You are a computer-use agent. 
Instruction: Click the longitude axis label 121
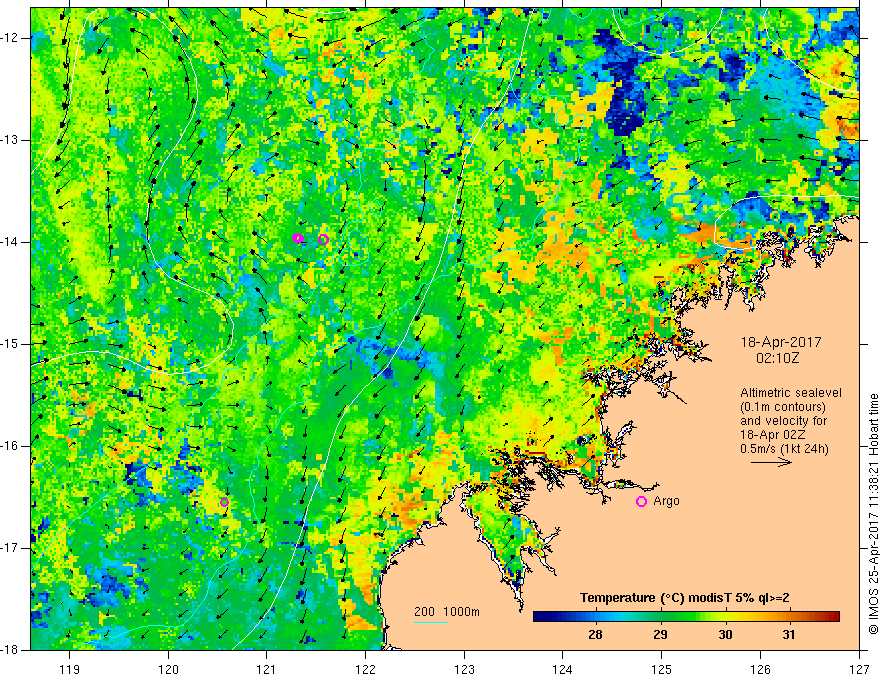click(267, 669)
